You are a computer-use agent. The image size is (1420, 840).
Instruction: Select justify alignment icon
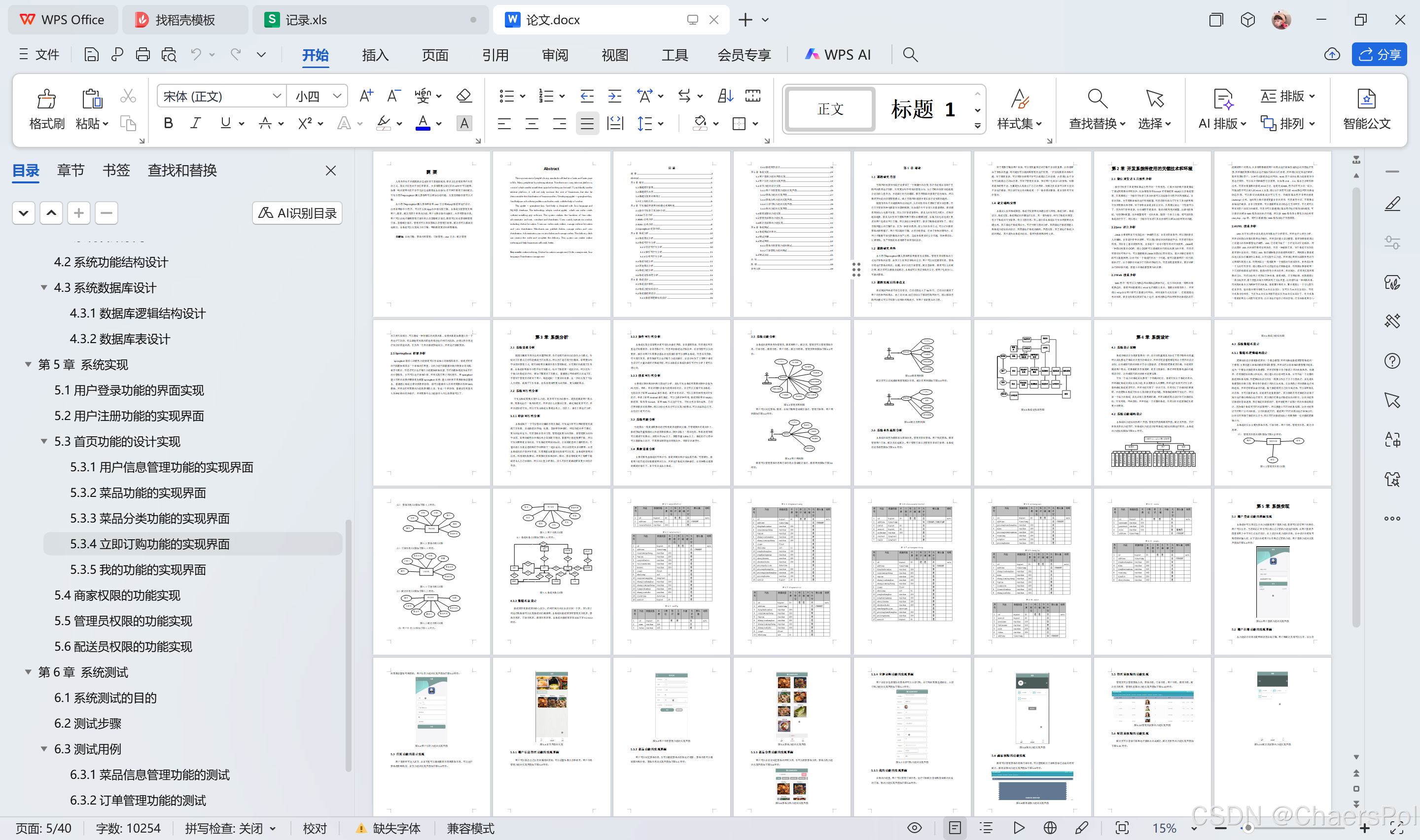[587, 123]
